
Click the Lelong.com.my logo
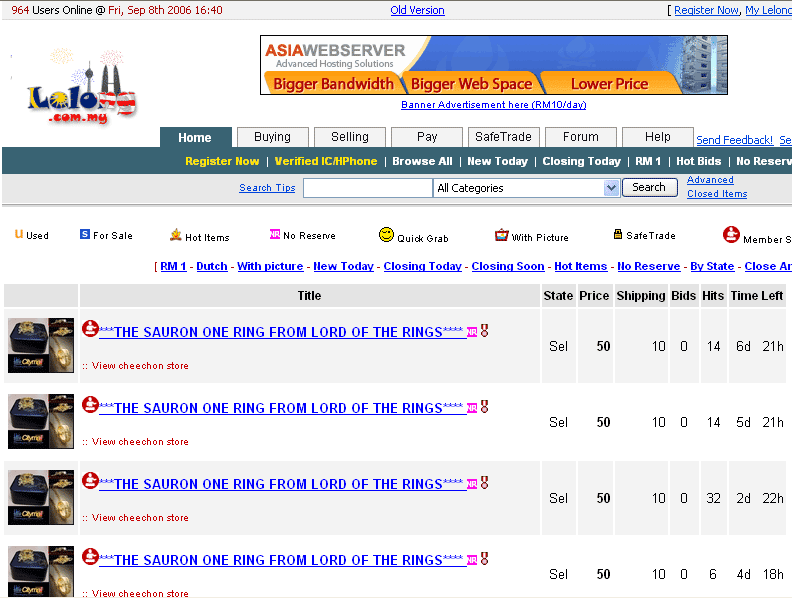[x=81, y=88]
